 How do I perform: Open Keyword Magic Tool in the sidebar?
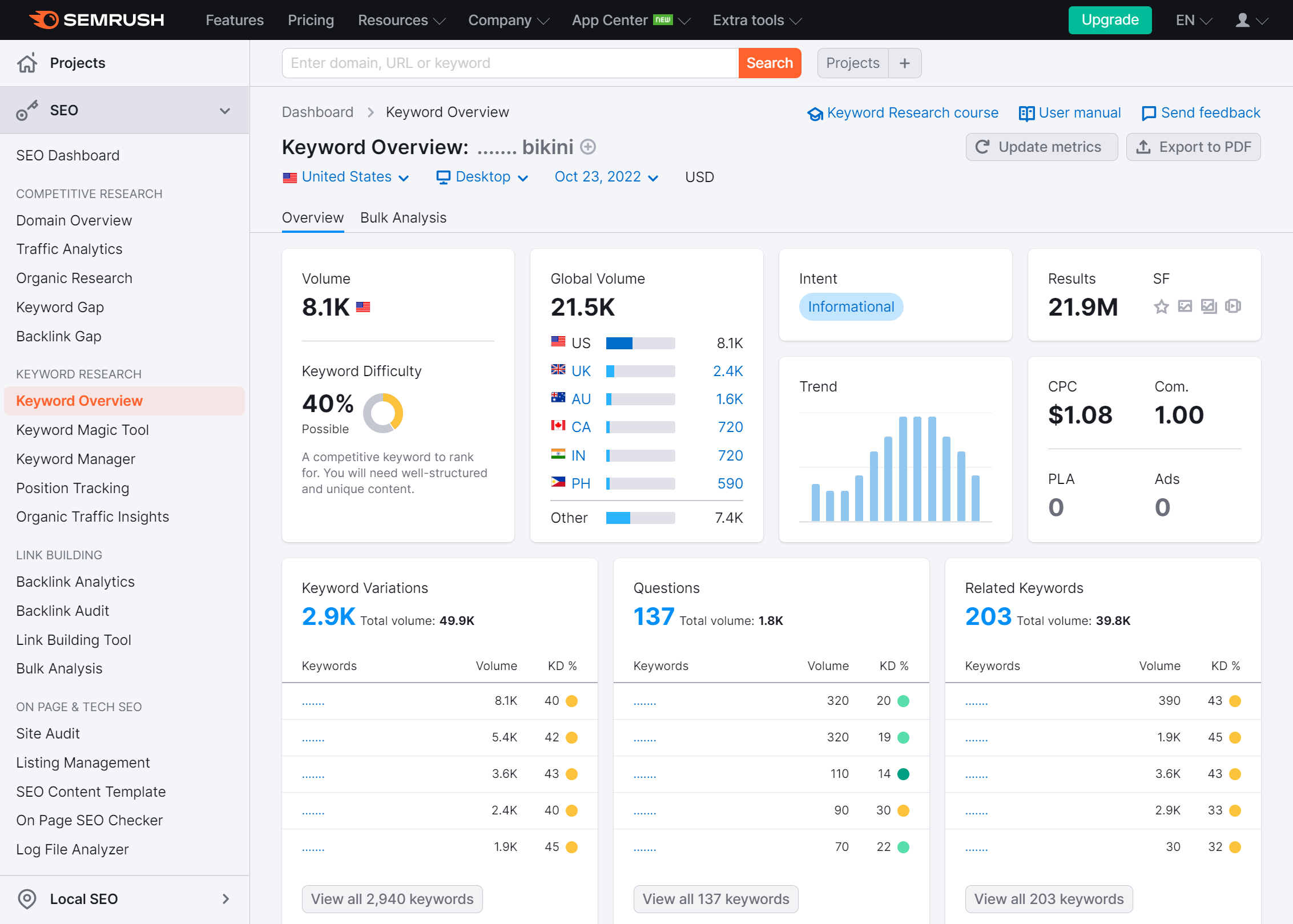point(82,430)
